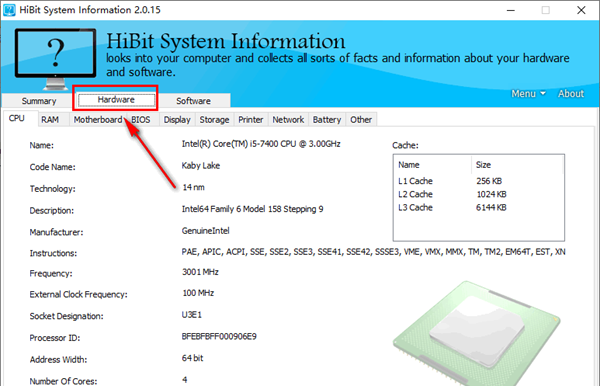Close the HiBit System Information window

(581, 10)
